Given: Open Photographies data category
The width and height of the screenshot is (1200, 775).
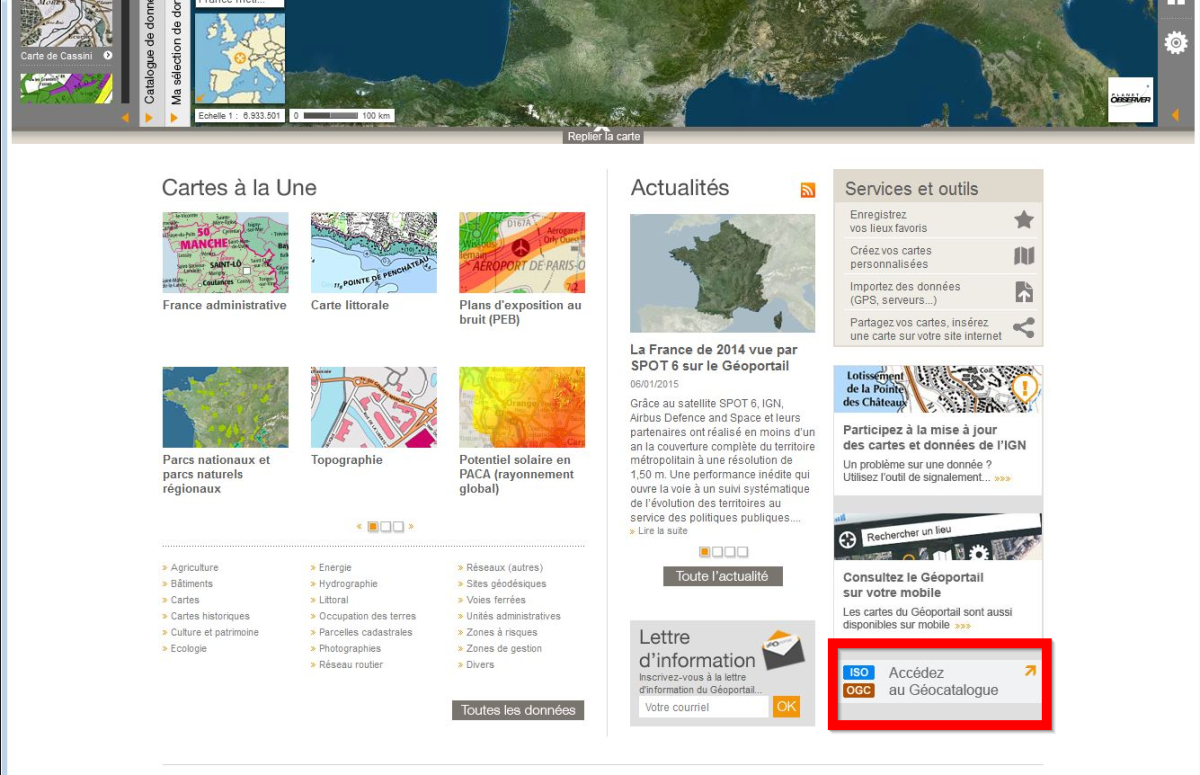Looking at the screenshot, I should (x=346, y=648).
